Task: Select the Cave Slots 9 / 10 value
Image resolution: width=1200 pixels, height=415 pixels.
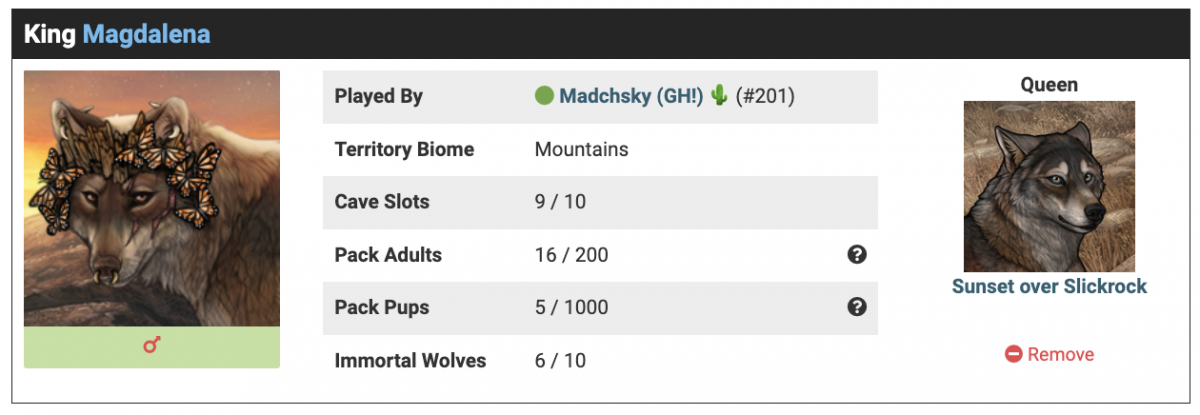Action: pyautogui.click(x=560, y=202)
